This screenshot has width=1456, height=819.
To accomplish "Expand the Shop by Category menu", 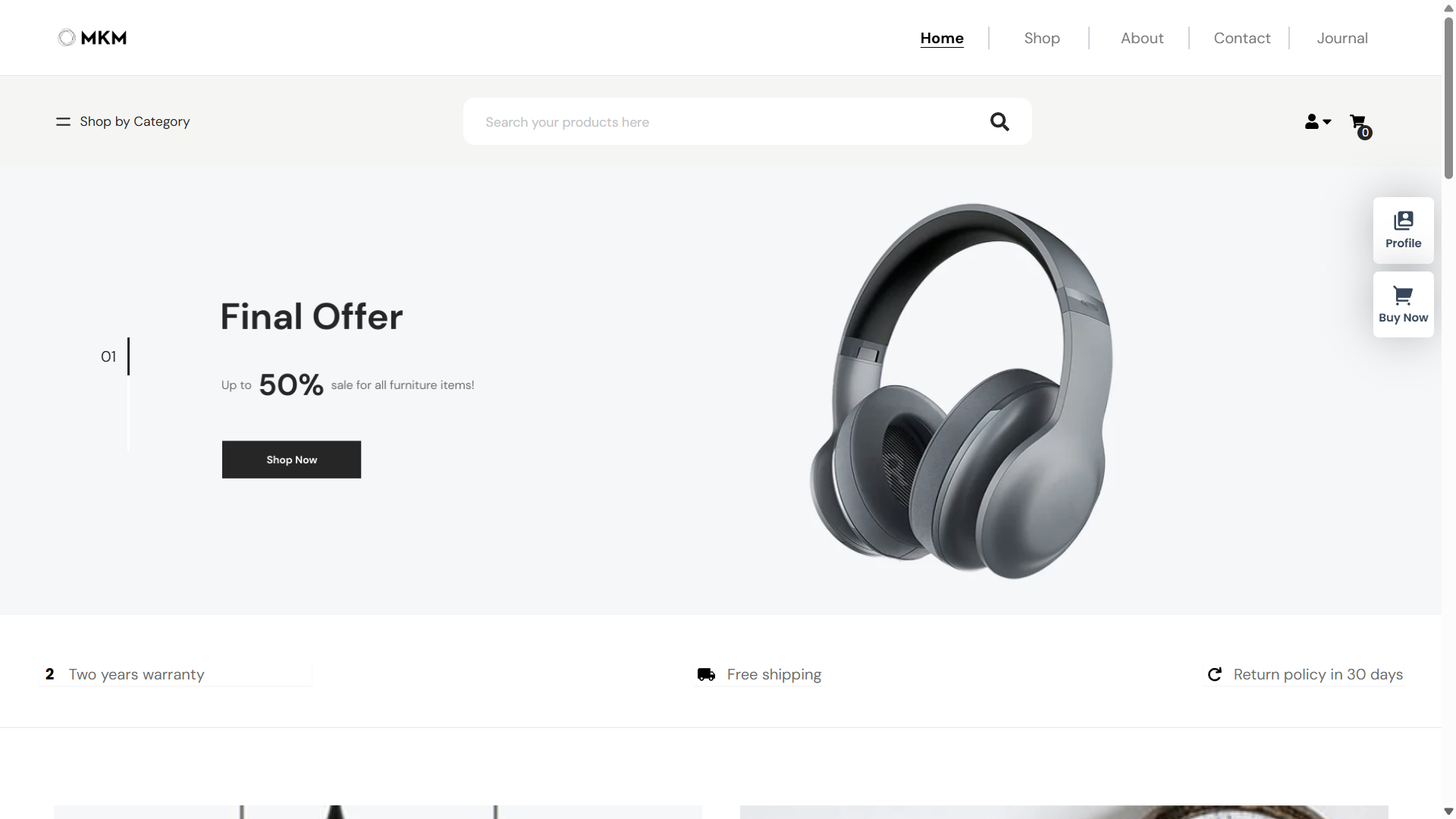I will [x=134, y=121].
